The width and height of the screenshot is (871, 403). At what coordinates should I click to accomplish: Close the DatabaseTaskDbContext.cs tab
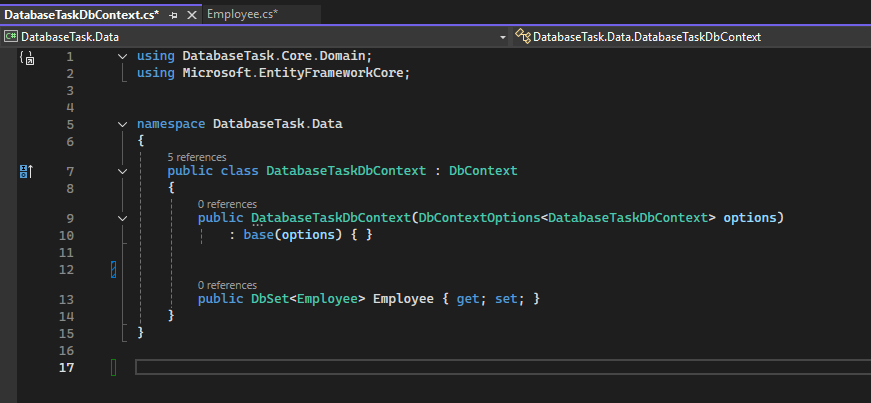pos(191,15)
